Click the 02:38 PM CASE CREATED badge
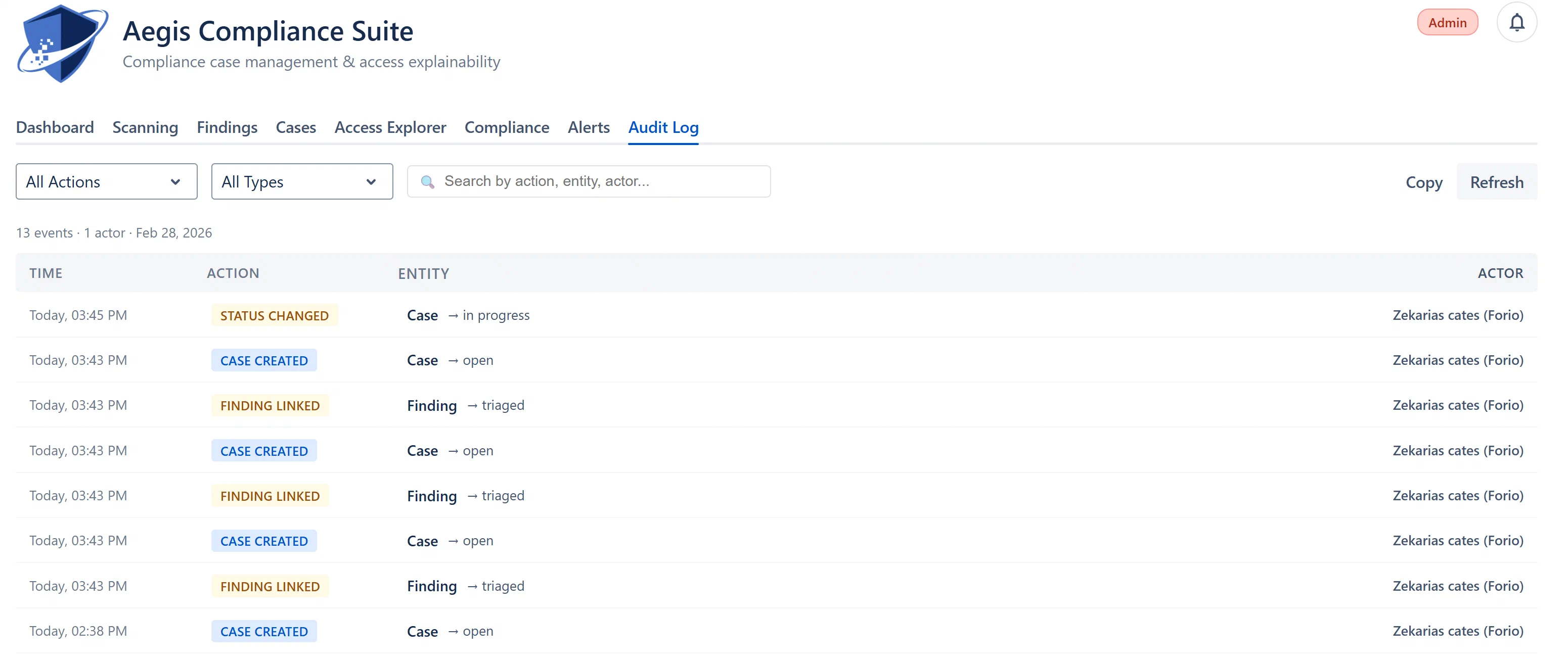Image resolution: width=1568 pixels, height=664 pixels. coord(264,631)
